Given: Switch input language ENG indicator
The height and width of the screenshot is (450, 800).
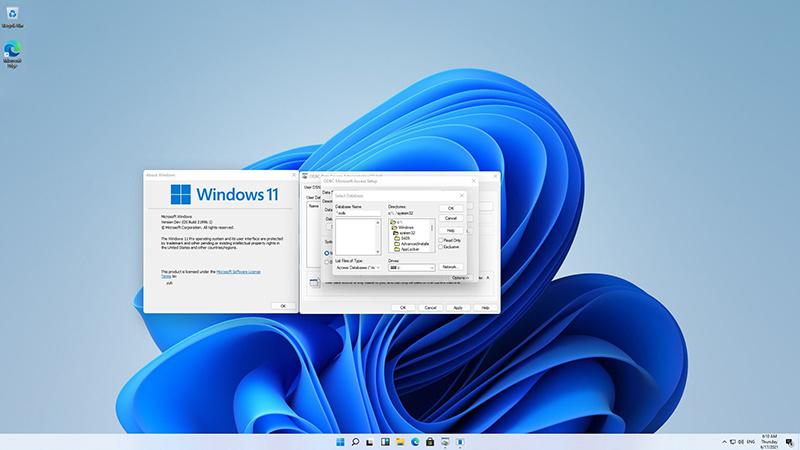Looking at the screenshot, I should (x=751, y=442).
